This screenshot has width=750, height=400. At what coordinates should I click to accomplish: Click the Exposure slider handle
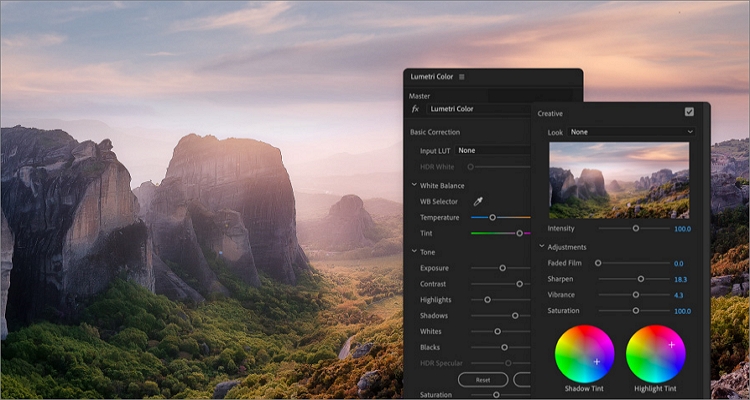503,268
